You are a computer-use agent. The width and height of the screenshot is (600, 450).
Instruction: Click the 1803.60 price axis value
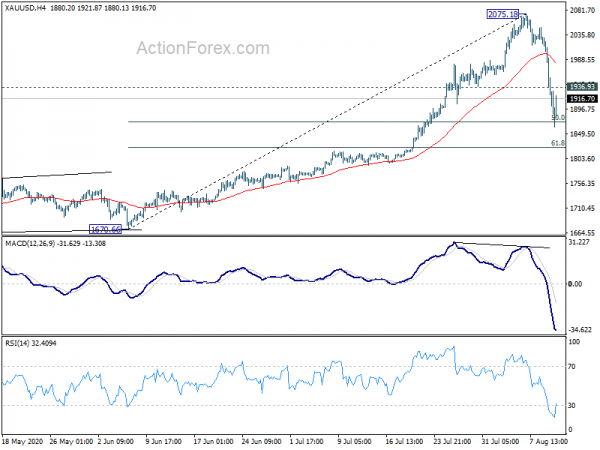582,158
